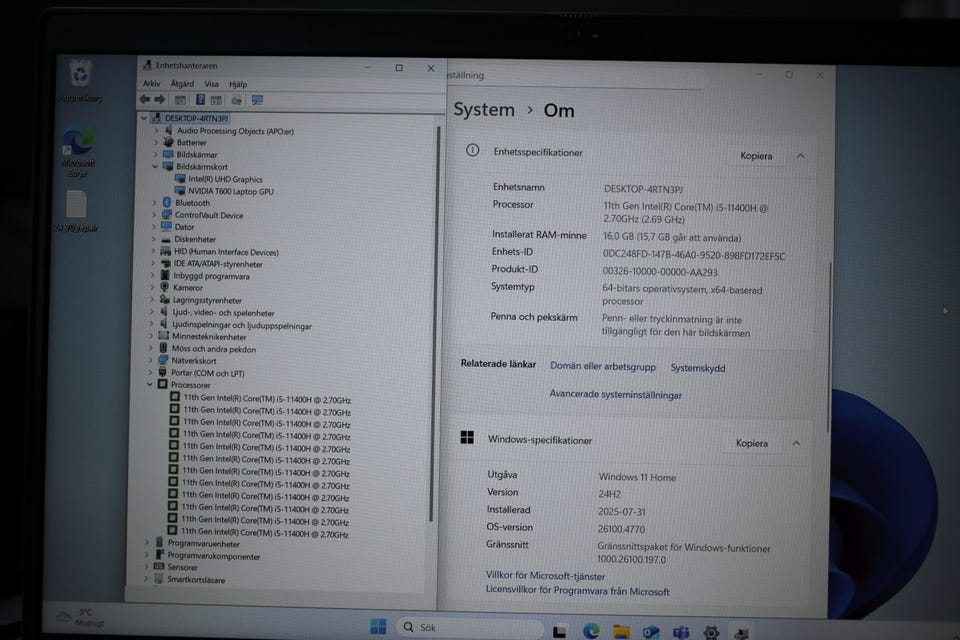Click Kopiera button for Enhetsspecifikationer
The width and height of the screenshot is (960, 640).
[756, 156]
